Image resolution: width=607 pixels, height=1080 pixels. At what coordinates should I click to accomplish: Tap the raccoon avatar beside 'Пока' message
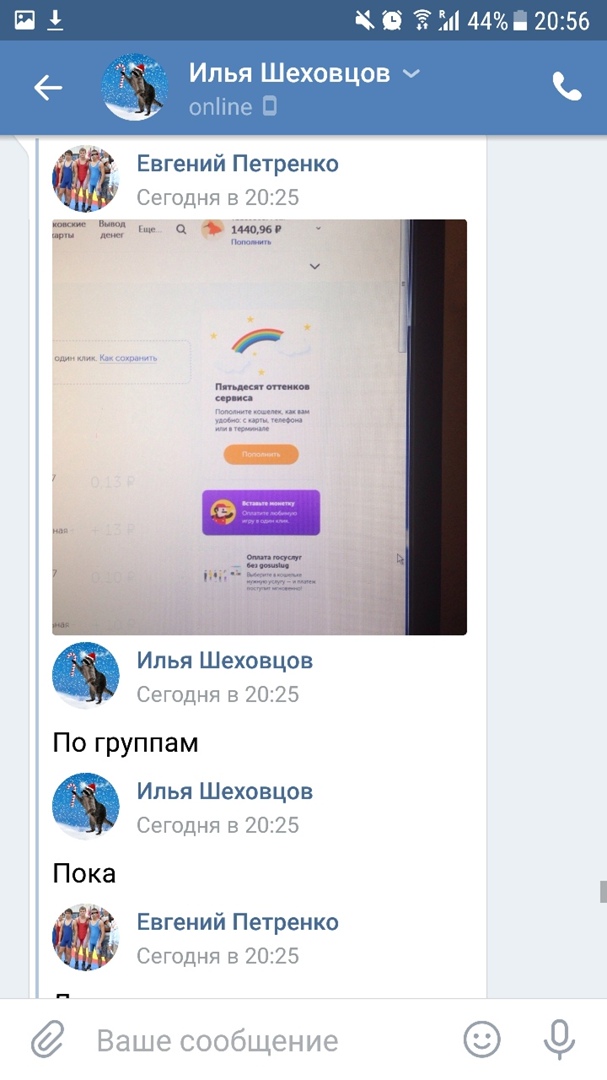[86, 806]
